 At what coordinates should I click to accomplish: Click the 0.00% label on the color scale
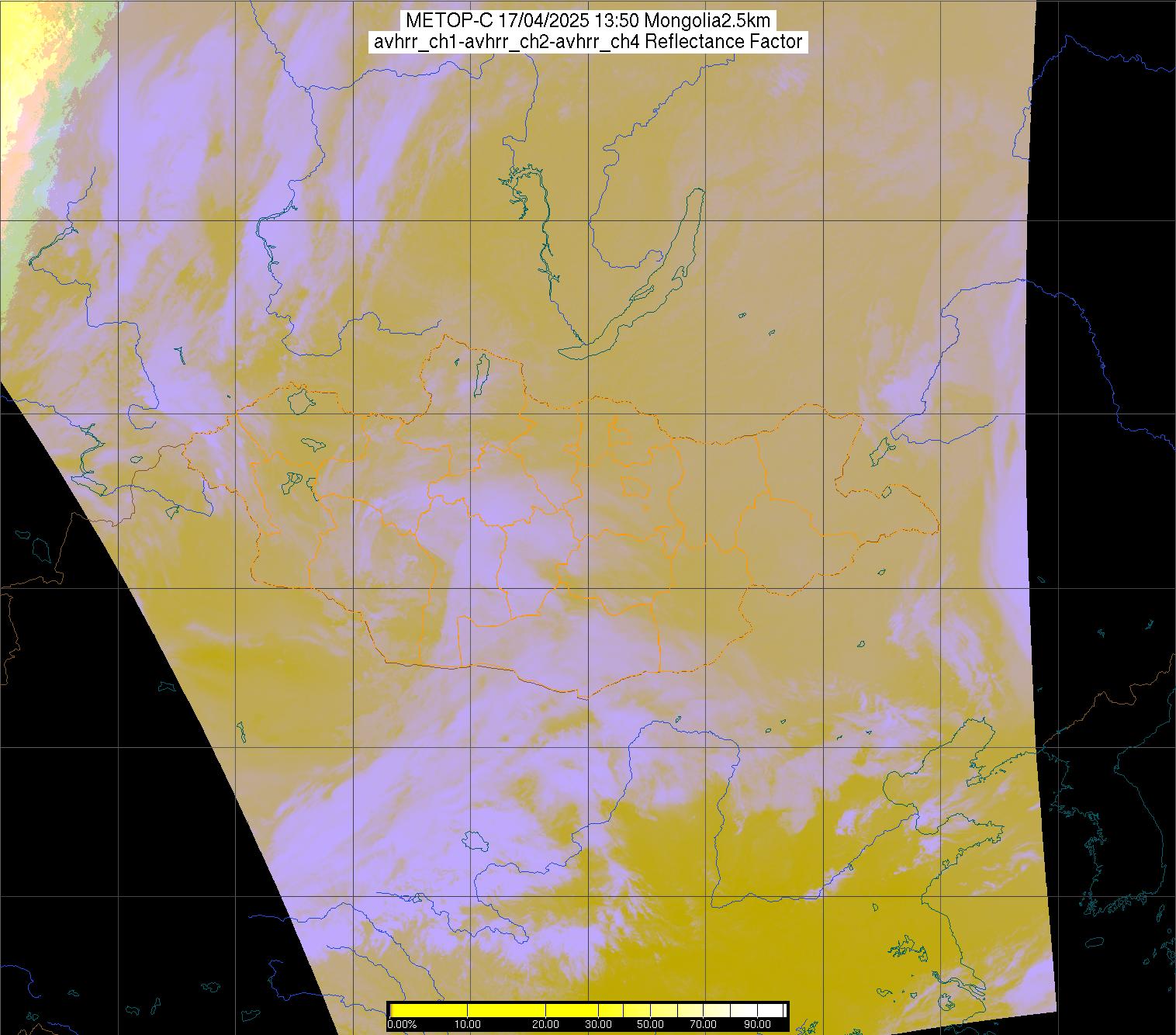[x=402, y=1024]
